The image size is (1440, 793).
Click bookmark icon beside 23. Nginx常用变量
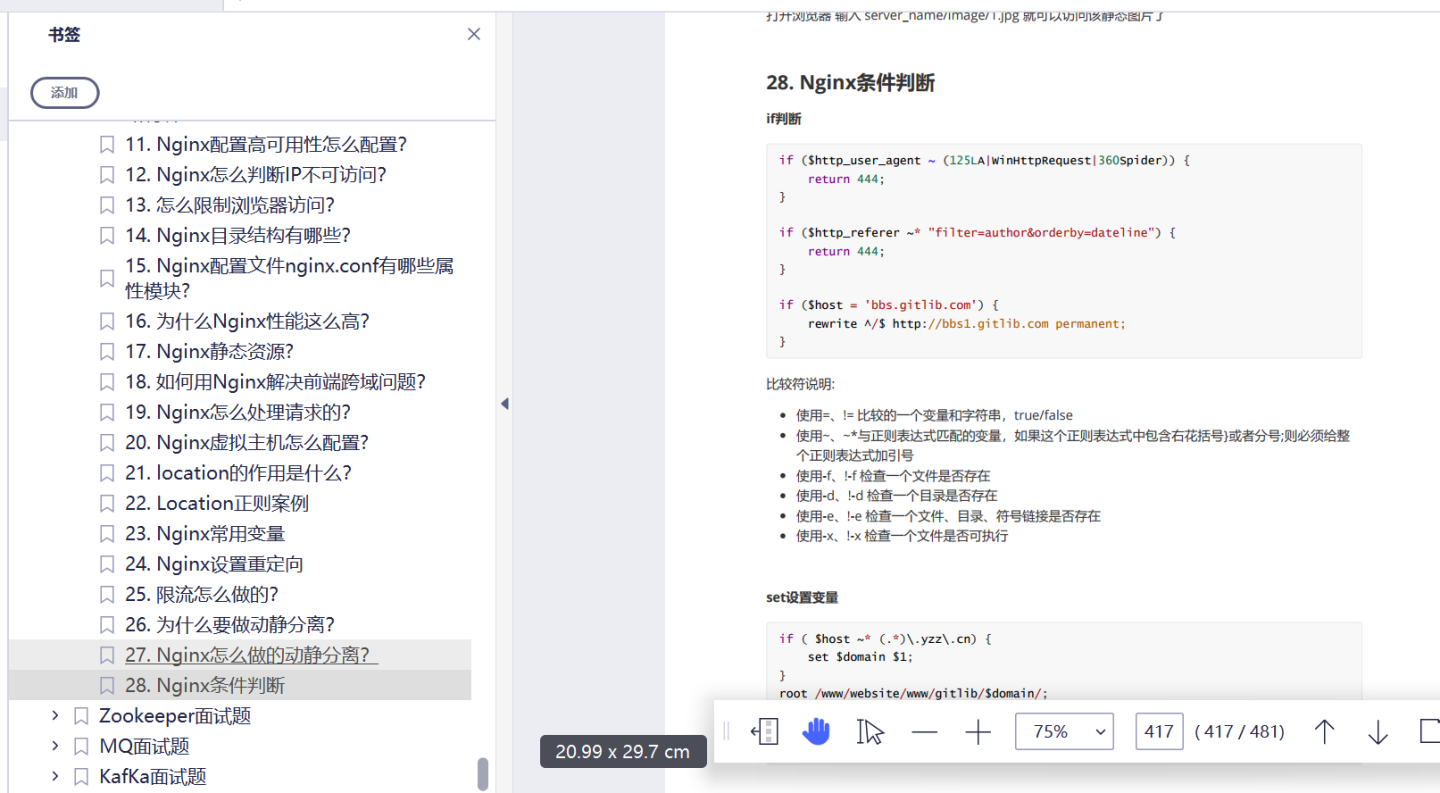[x=107, y=534]
